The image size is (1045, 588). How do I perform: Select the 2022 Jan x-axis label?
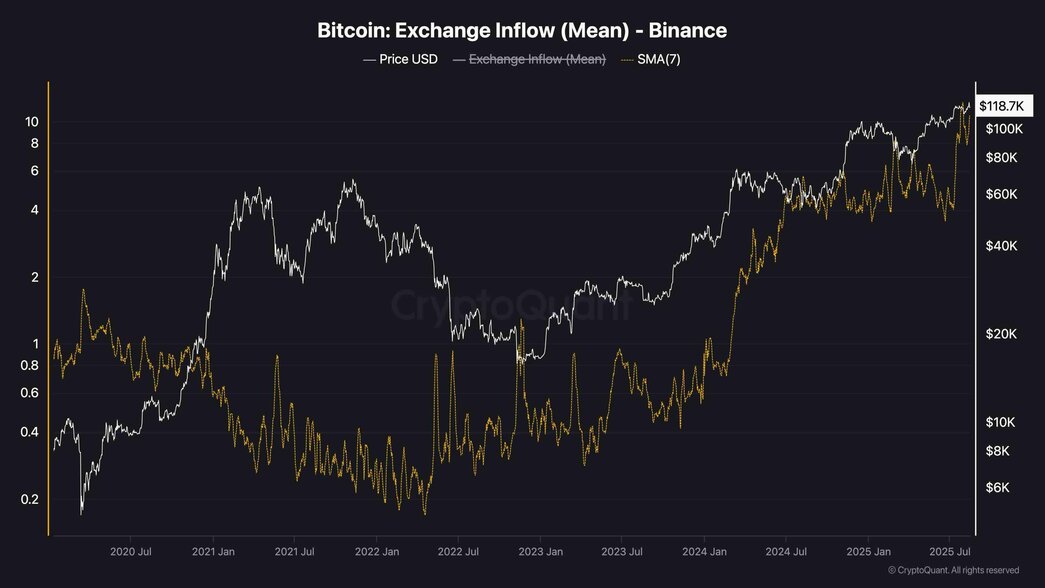(x=377, y=551)
